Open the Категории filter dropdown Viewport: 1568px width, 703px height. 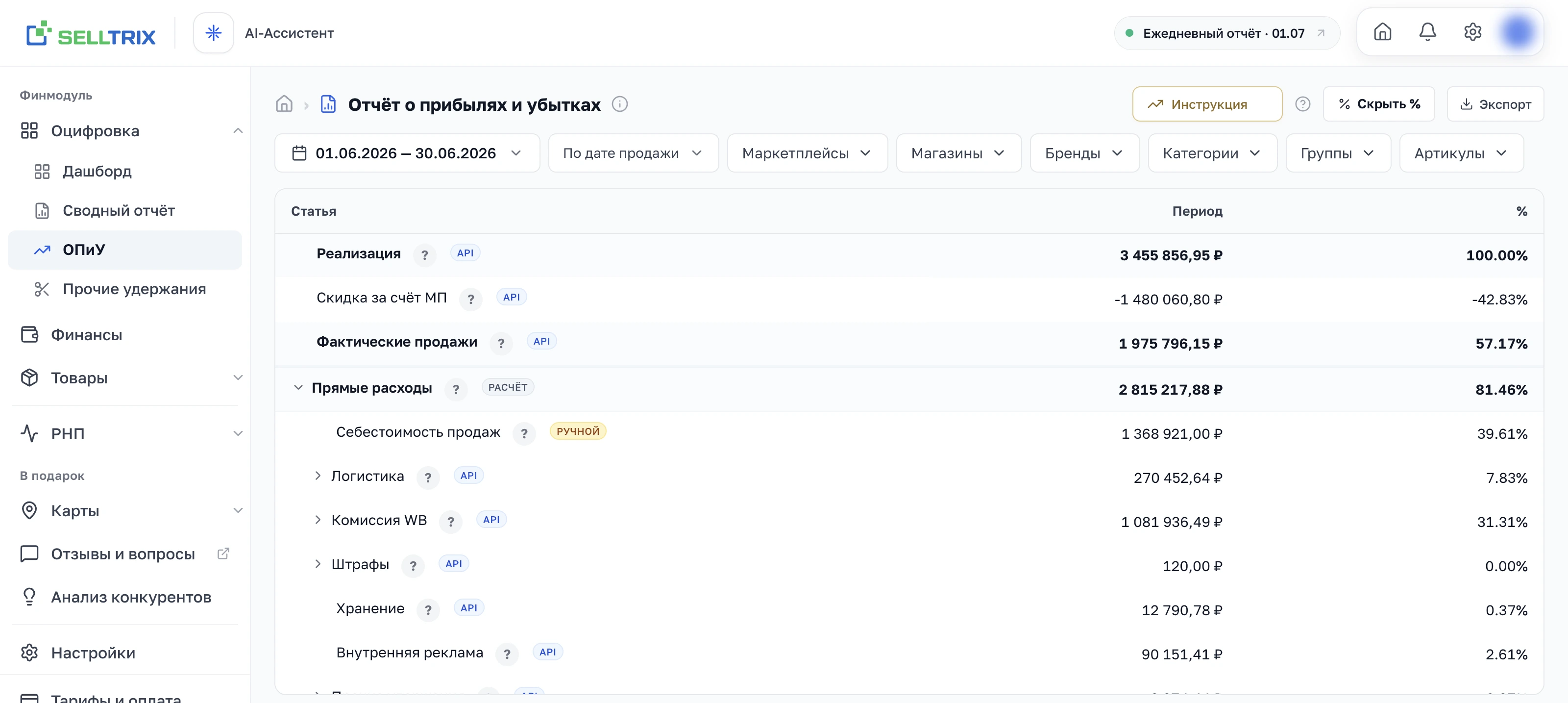(x=1212, y=153)
